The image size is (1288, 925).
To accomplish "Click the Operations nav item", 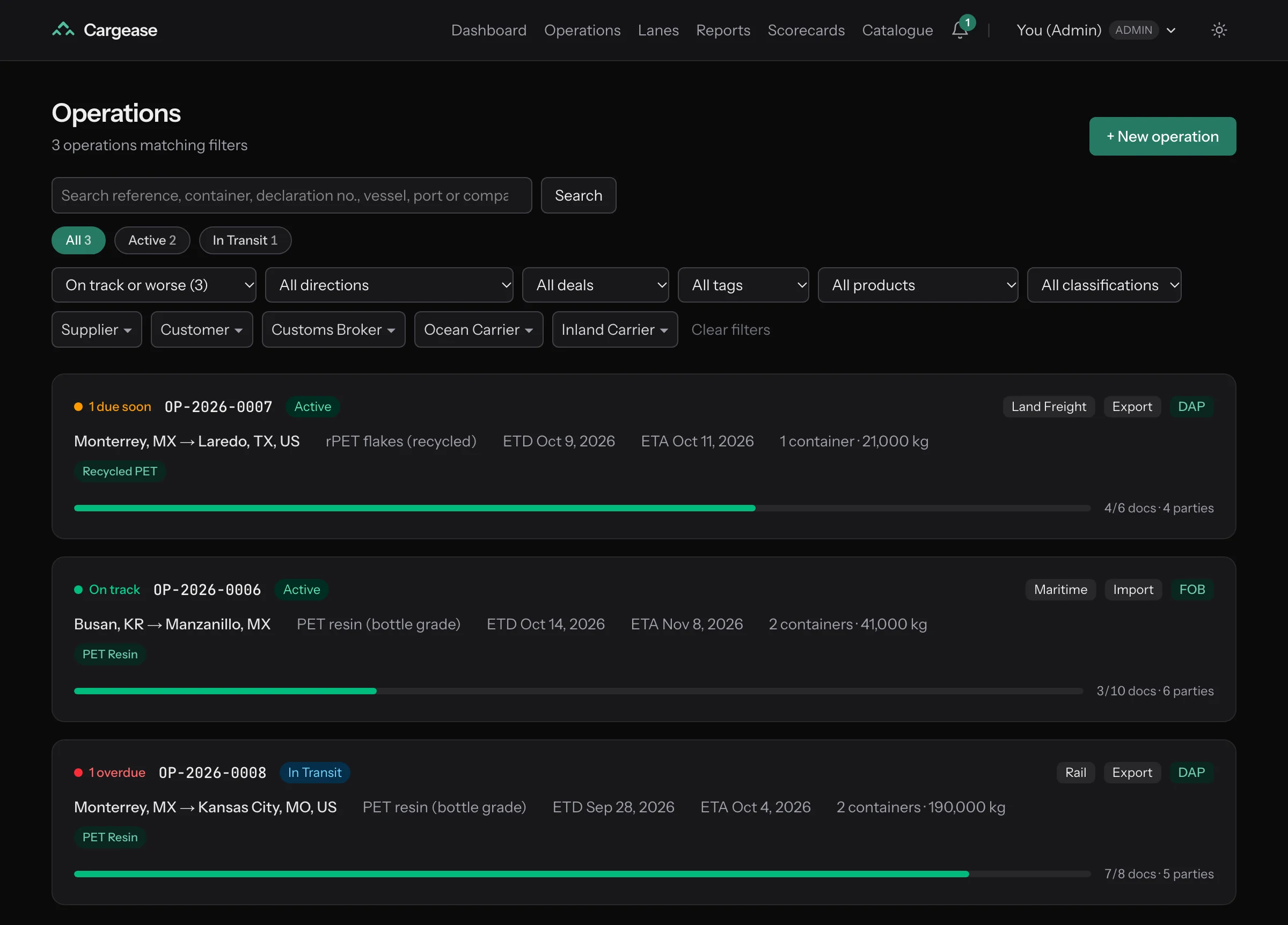I will coord(582,30).
